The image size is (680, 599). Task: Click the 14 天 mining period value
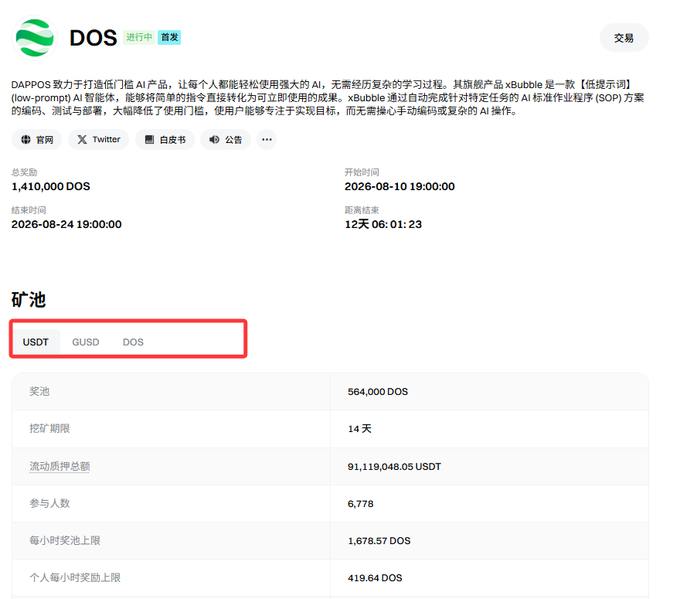(x=360, y=429)
